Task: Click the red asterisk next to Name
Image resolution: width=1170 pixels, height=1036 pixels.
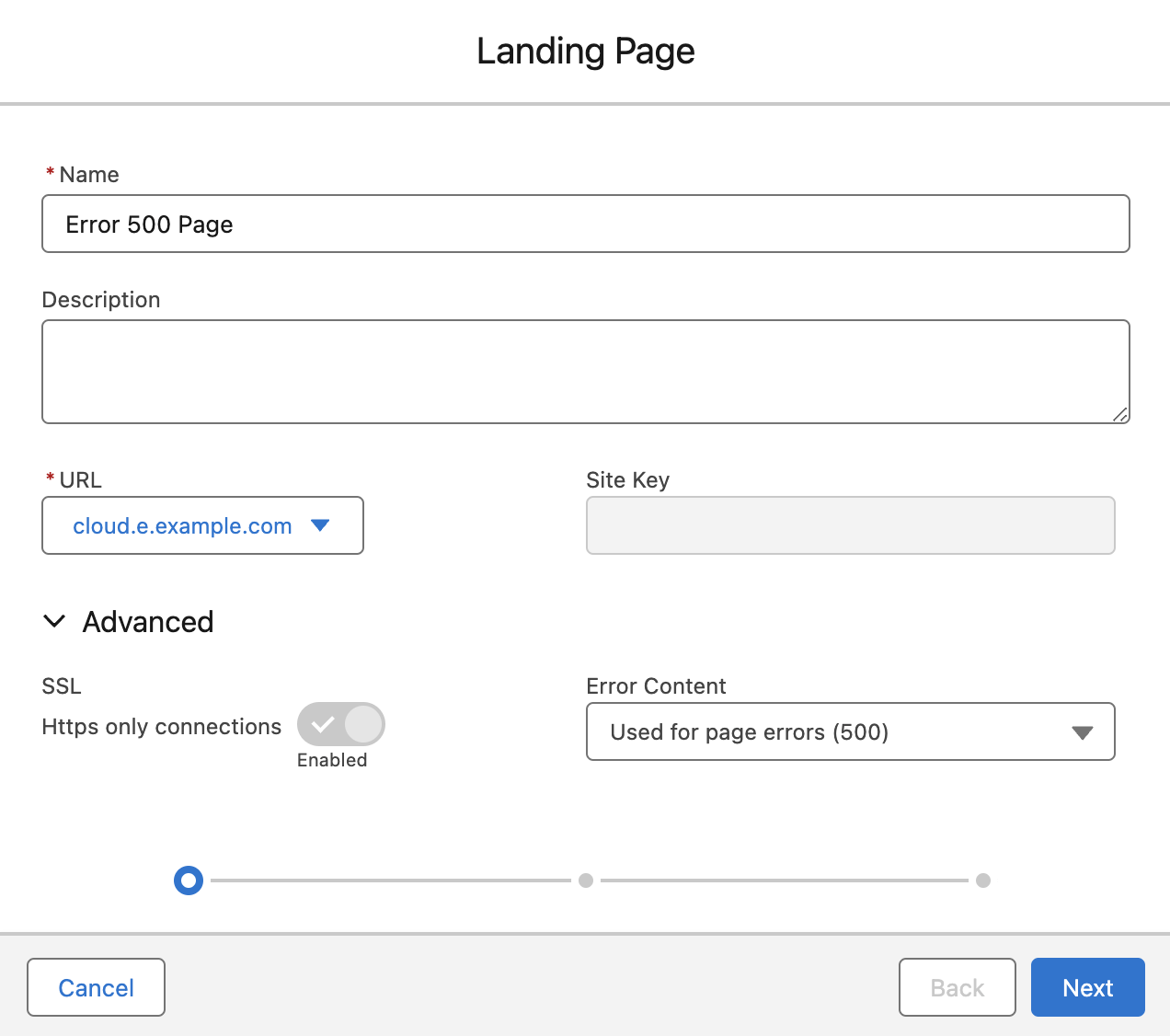Action: pos(48,173)
